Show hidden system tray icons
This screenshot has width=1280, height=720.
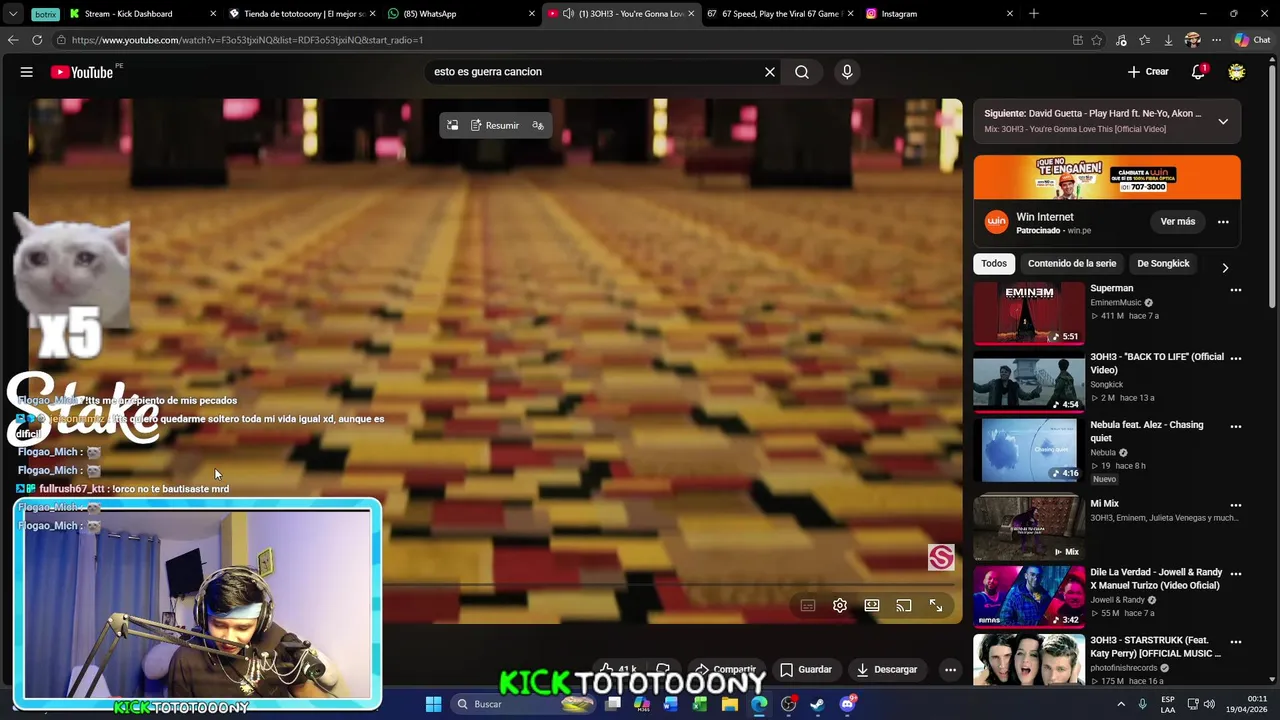pos(1122,704)
